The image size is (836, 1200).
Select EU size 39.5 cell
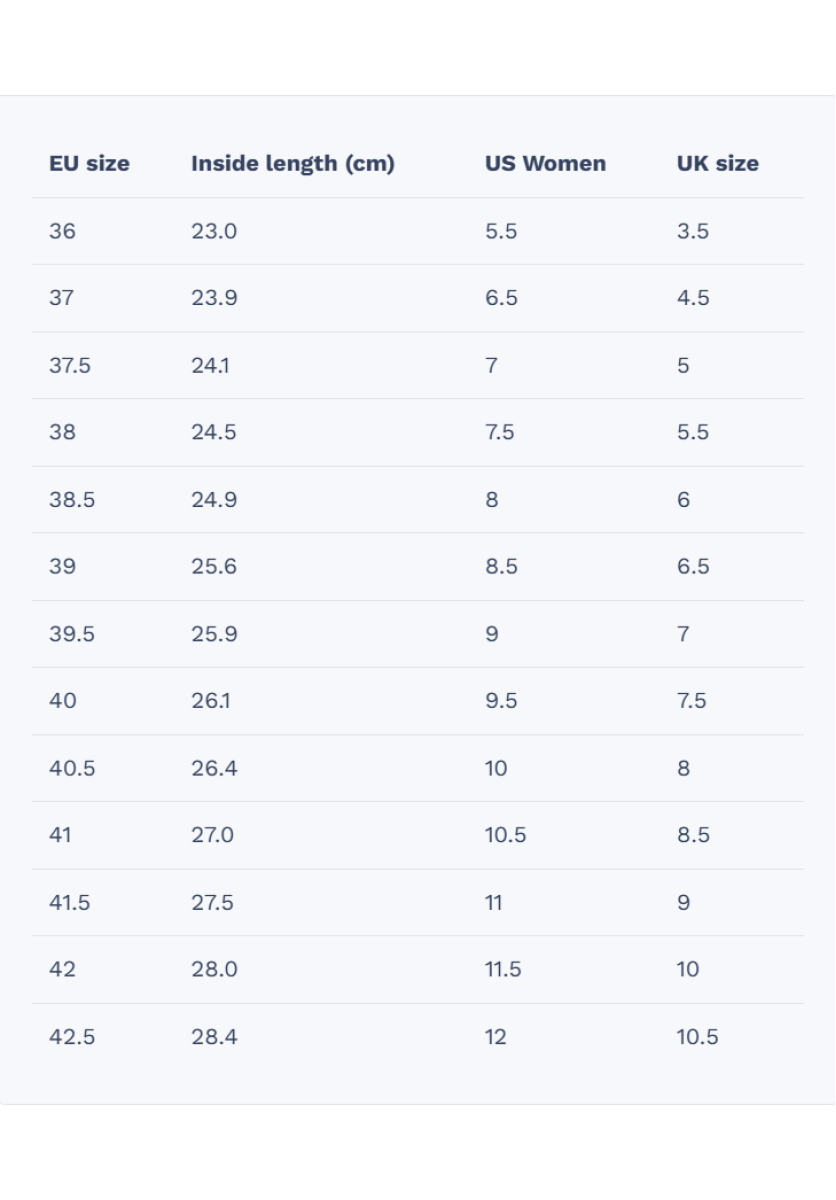[x=72, y=633]
